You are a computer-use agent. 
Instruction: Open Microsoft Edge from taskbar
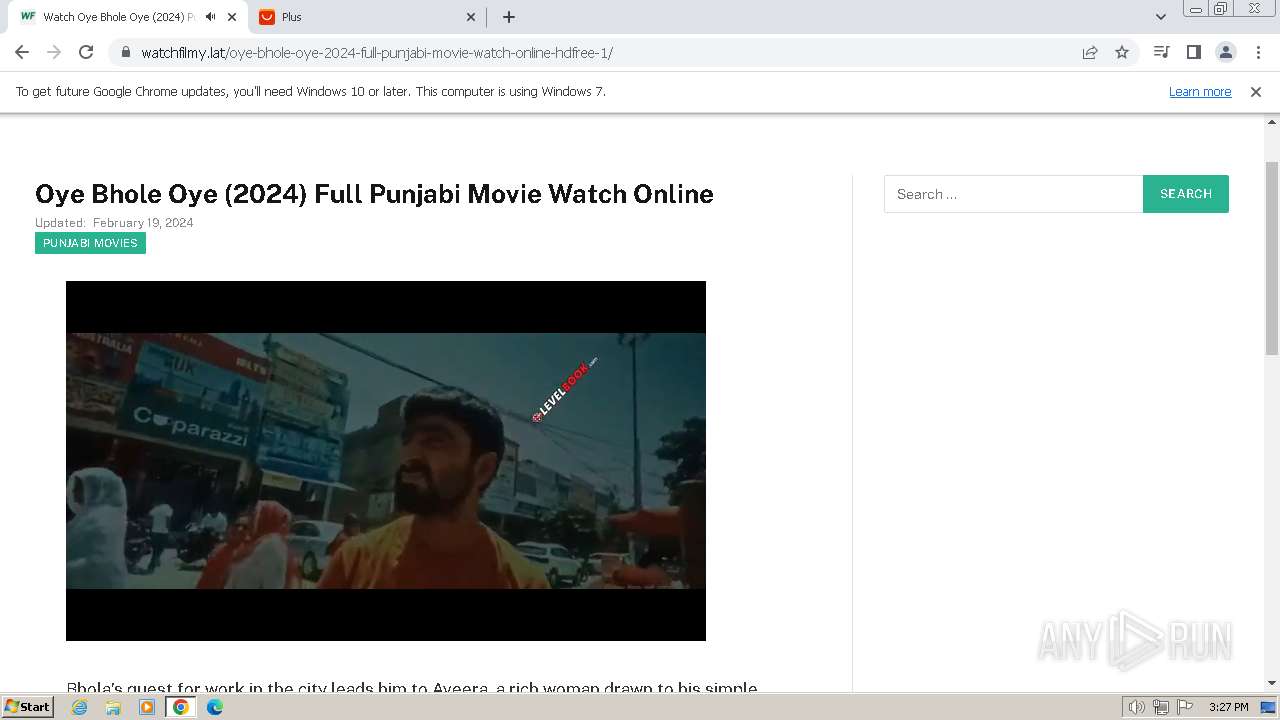click(215, 707)
